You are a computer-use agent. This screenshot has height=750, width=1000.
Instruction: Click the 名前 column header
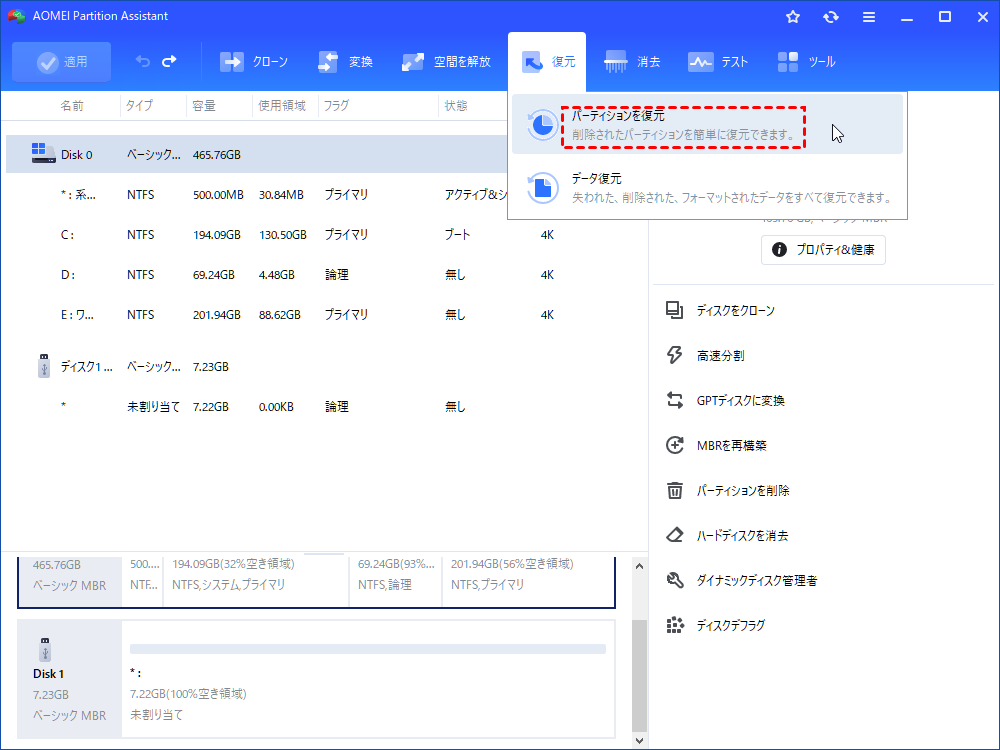click(x=72, y=106)
